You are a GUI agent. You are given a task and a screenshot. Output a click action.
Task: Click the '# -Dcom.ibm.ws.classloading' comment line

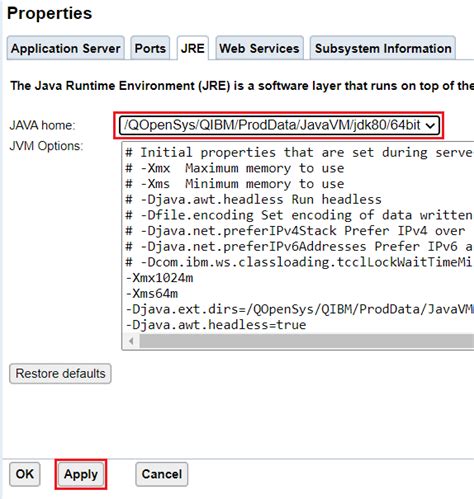coord(299,262)
